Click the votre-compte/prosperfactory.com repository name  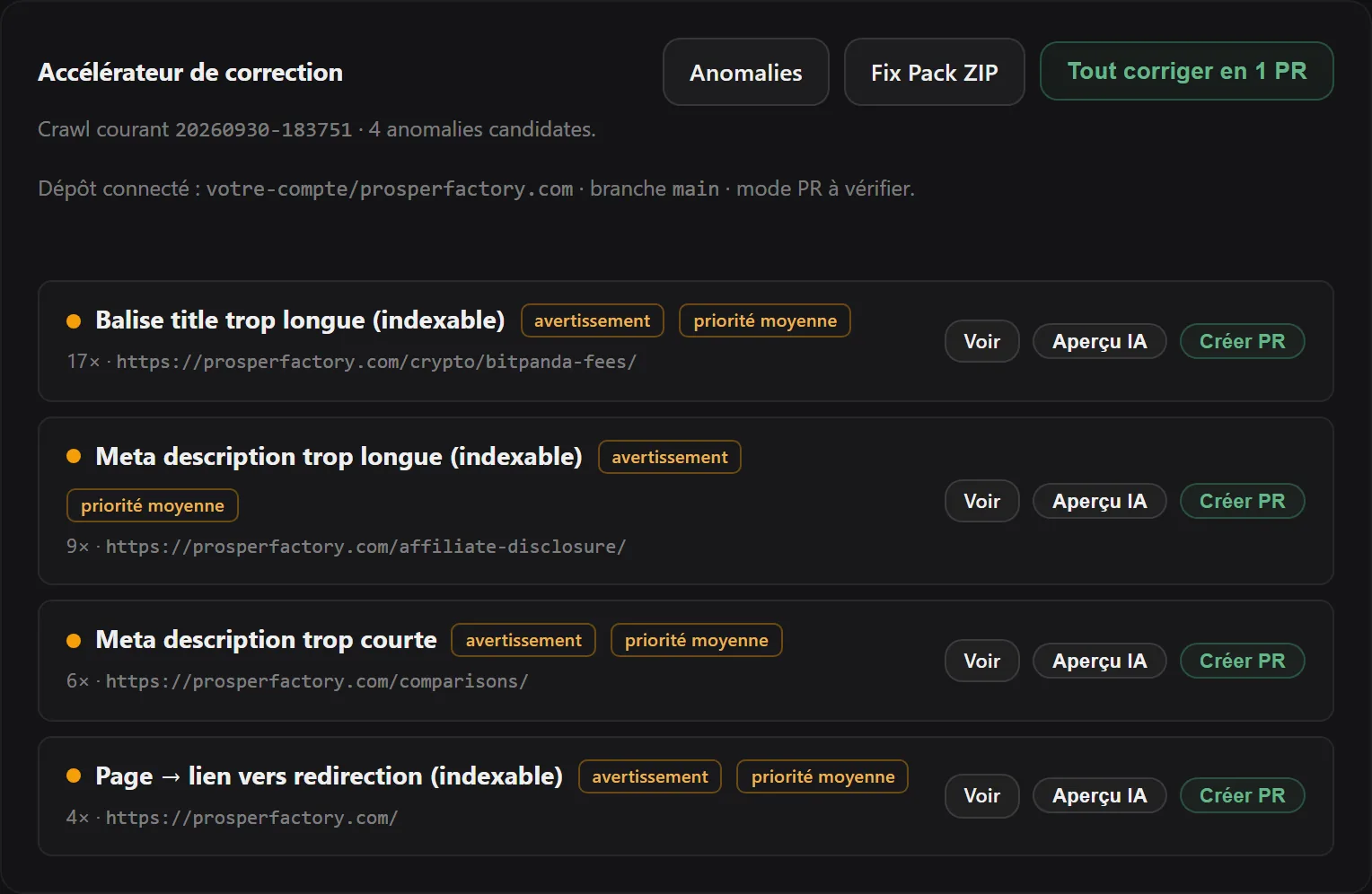[390, 188]
